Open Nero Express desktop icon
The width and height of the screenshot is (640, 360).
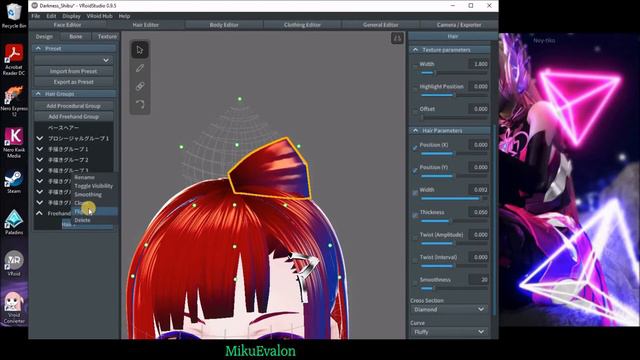pyautogui.click(x=14, y=101)
